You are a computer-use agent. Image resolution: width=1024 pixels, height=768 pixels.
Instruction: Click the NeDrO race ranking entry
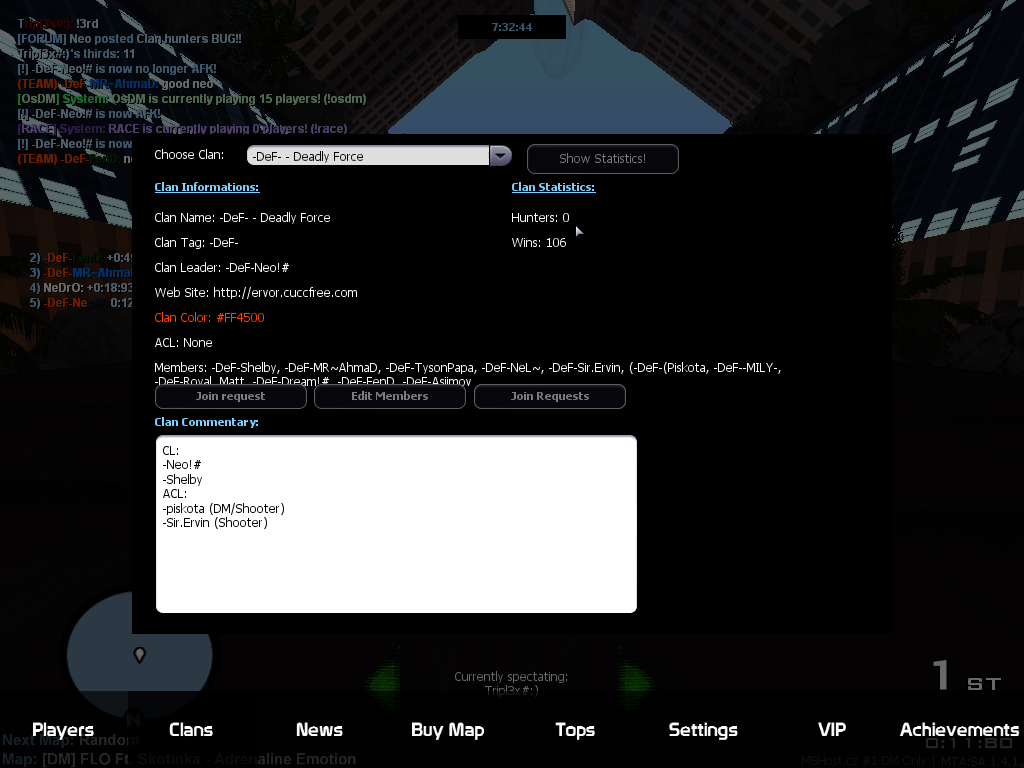pyautogui.click(x=80, y=288)
